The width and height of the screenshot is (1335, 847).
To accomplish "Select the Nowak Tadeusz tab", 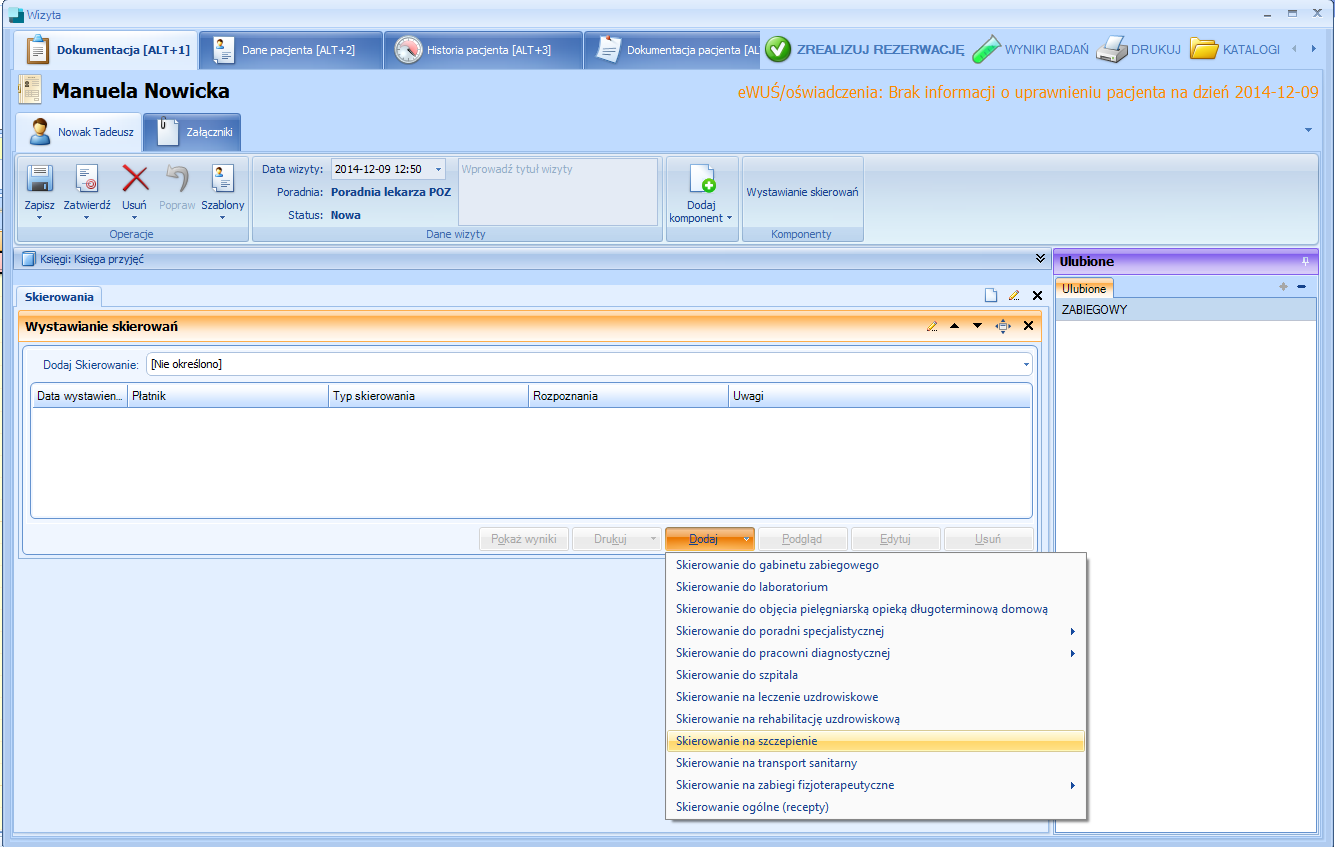I will [x=78, y=131].
